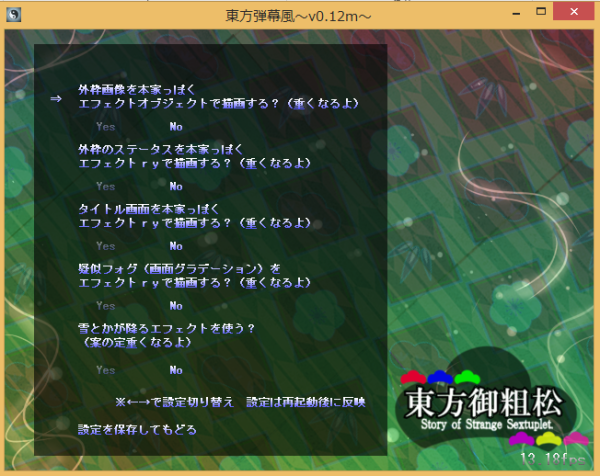Click the window title 東方弾幕風～v0.12m～
600x476 pixels.
[298, 16]
